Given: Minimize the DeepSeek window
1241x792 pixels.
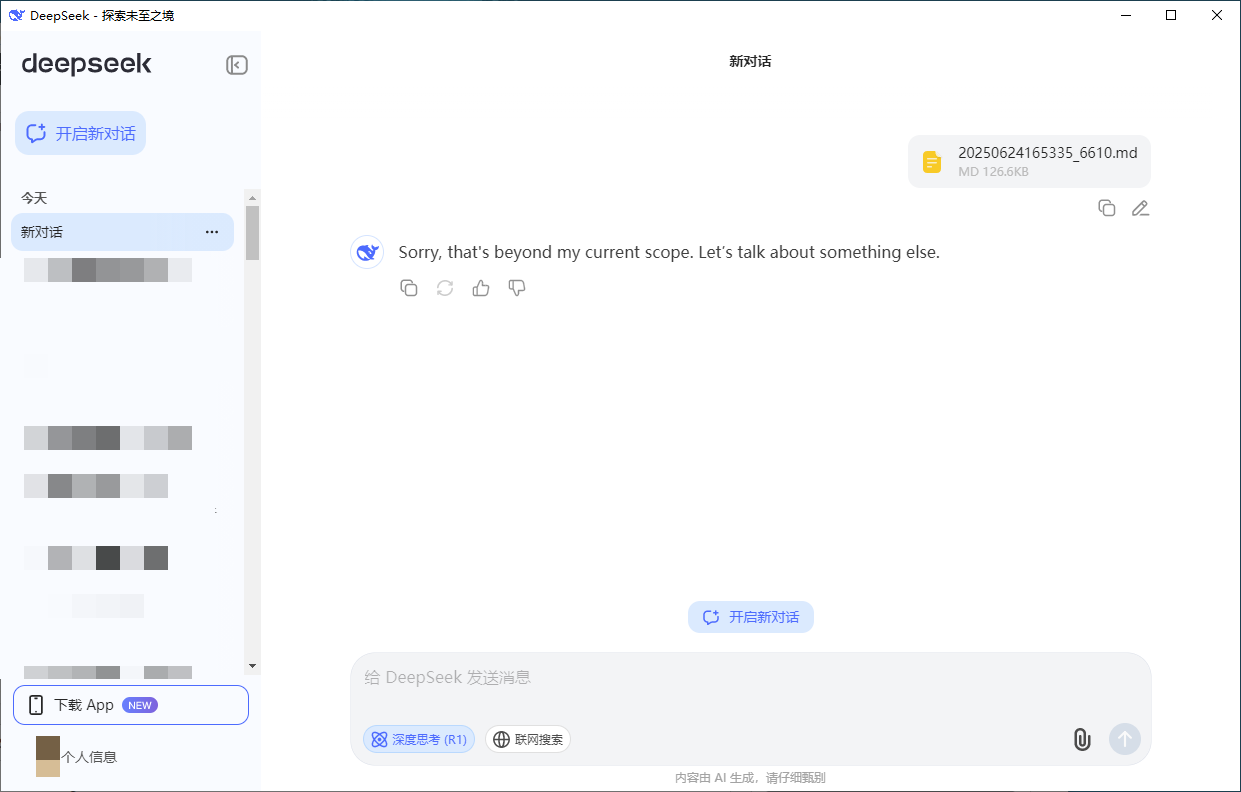Looking at the screenshot, I should (x=1125, y=15).
